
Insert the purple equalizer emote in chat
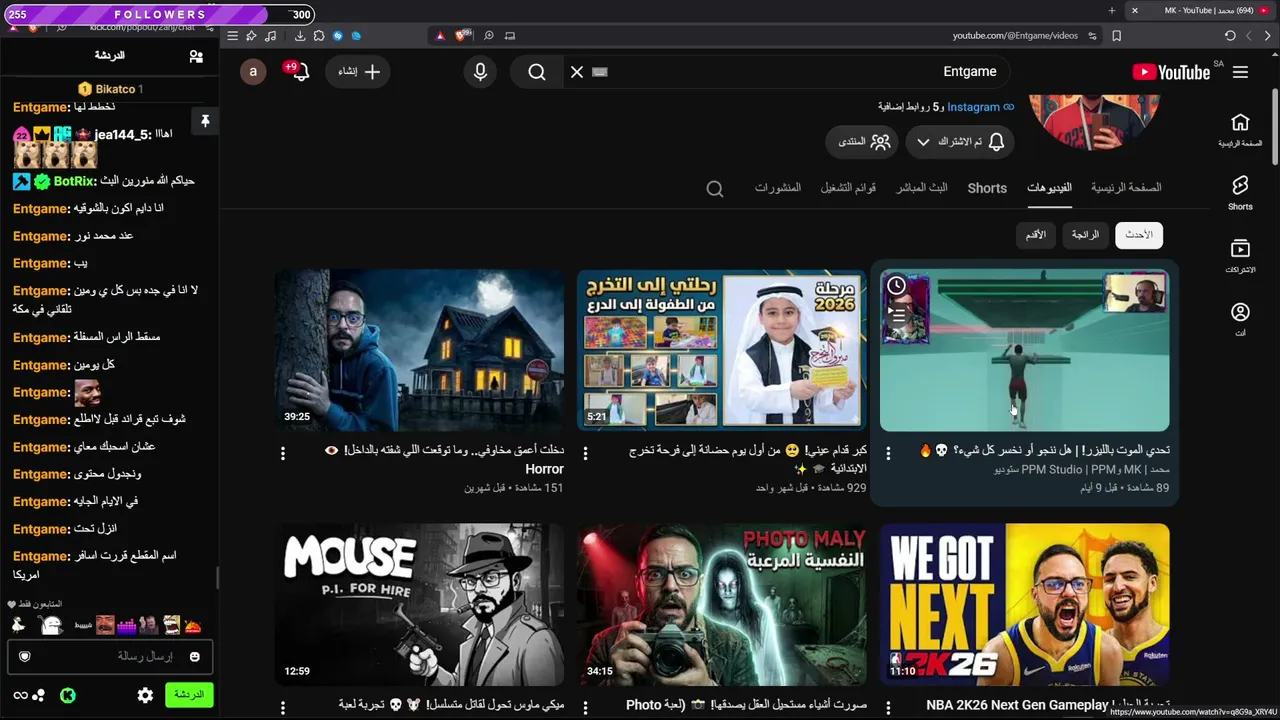click(x=126, y=627)
